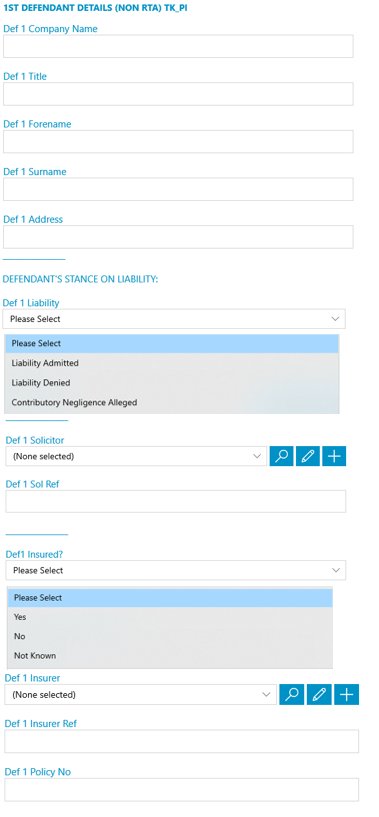379x817 pixels.
Task: Add a new Def 1 Insurer
Action: (x=347, y=695)
